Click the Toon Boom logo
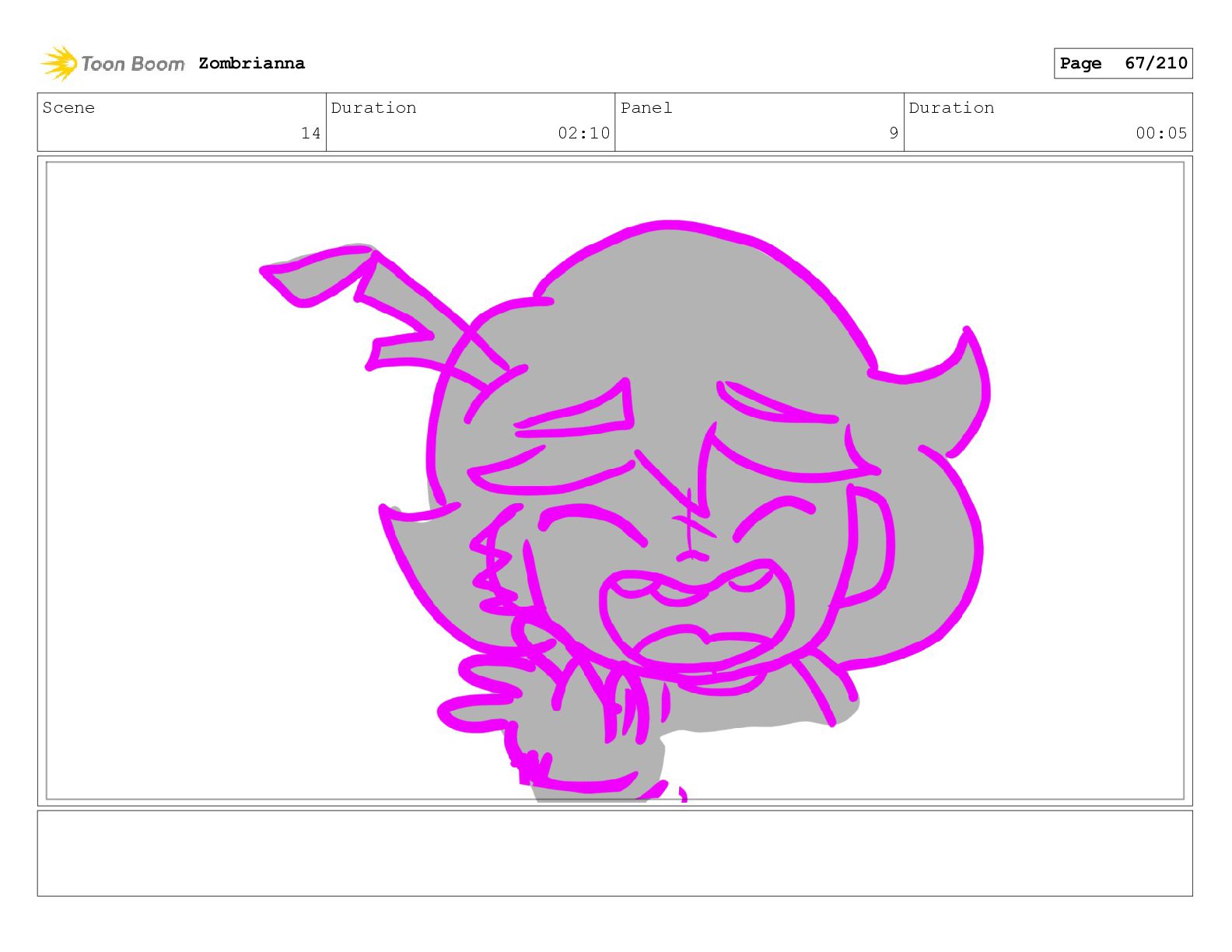1232x952 pixels. click(x=113, y=63)
